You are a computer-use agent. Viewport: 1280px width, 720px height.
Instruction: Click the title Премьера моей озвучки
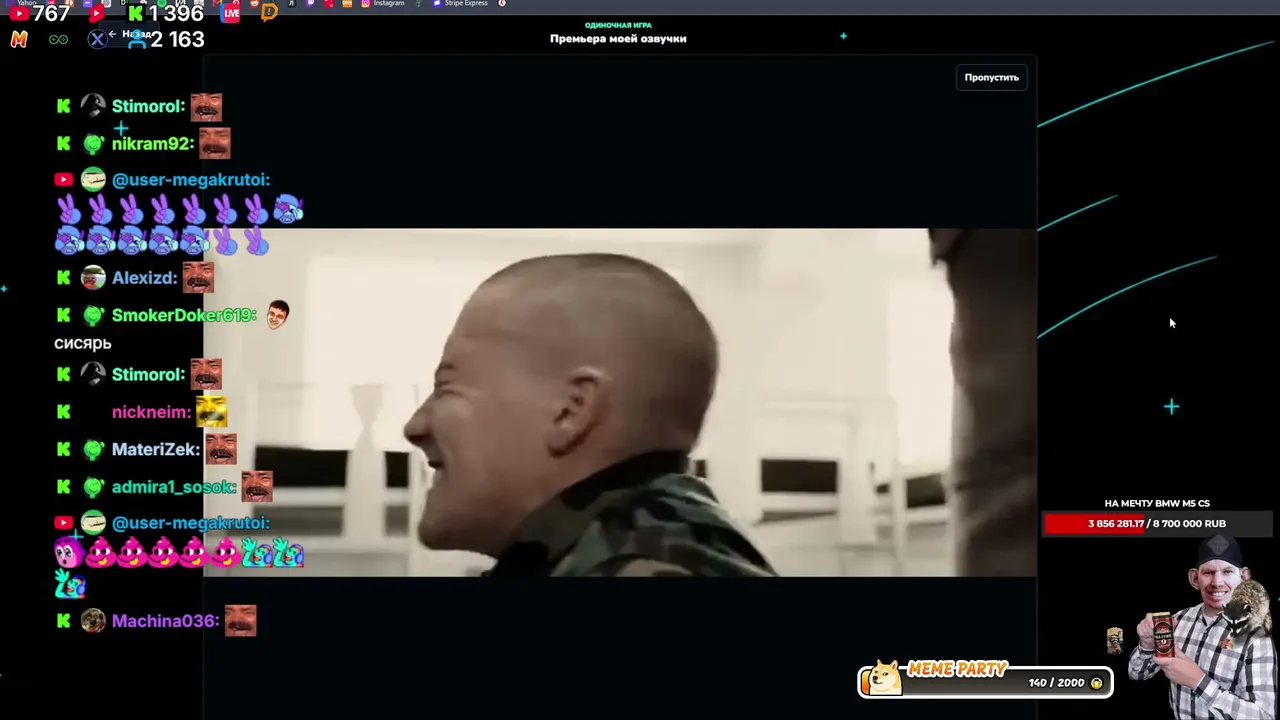coord(618,39)
